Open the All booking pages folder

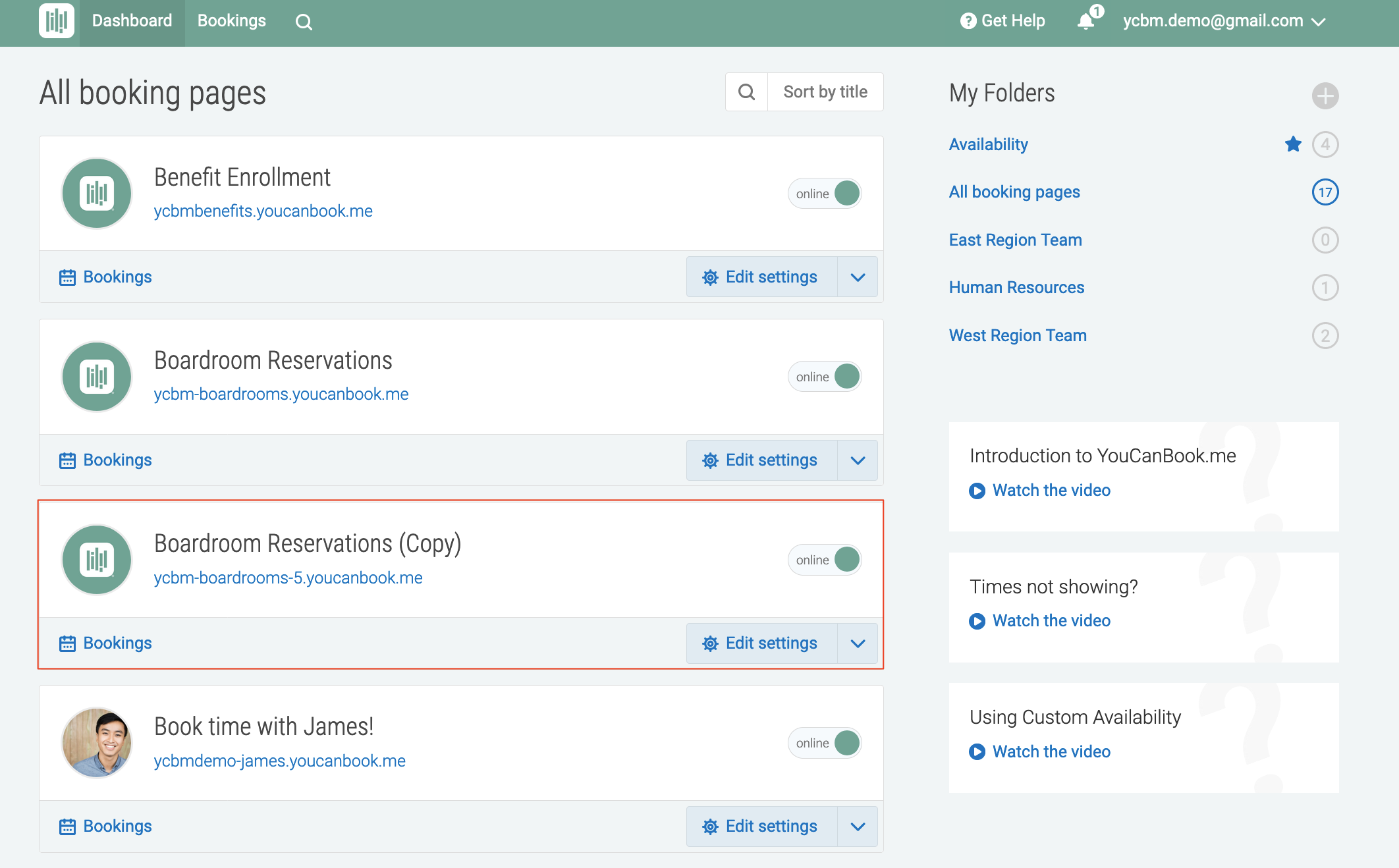click(1014, 192)
